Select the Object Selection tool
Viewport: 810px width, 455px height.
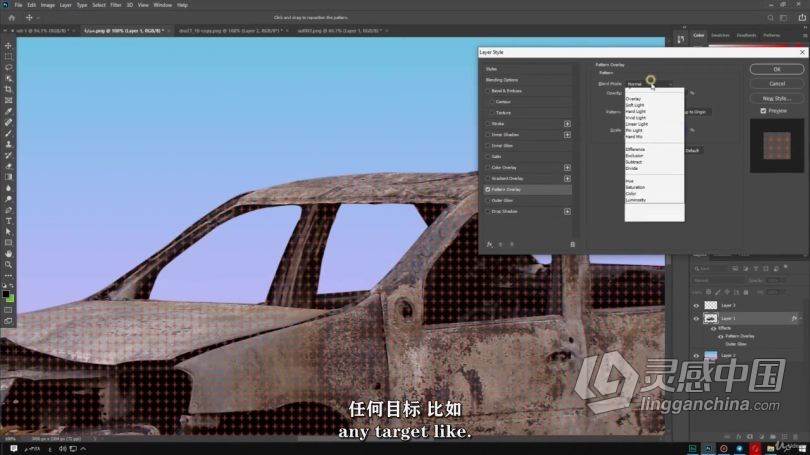click(x=8, y=79)
